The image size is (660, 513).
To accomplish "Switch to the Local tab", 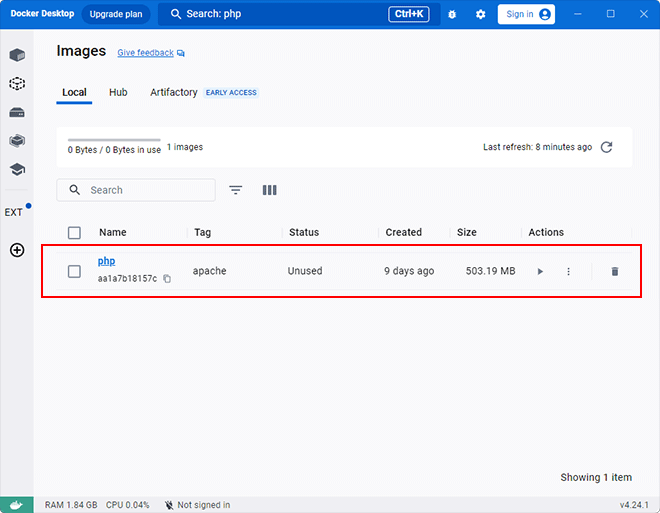I will [x=74, y=92].
